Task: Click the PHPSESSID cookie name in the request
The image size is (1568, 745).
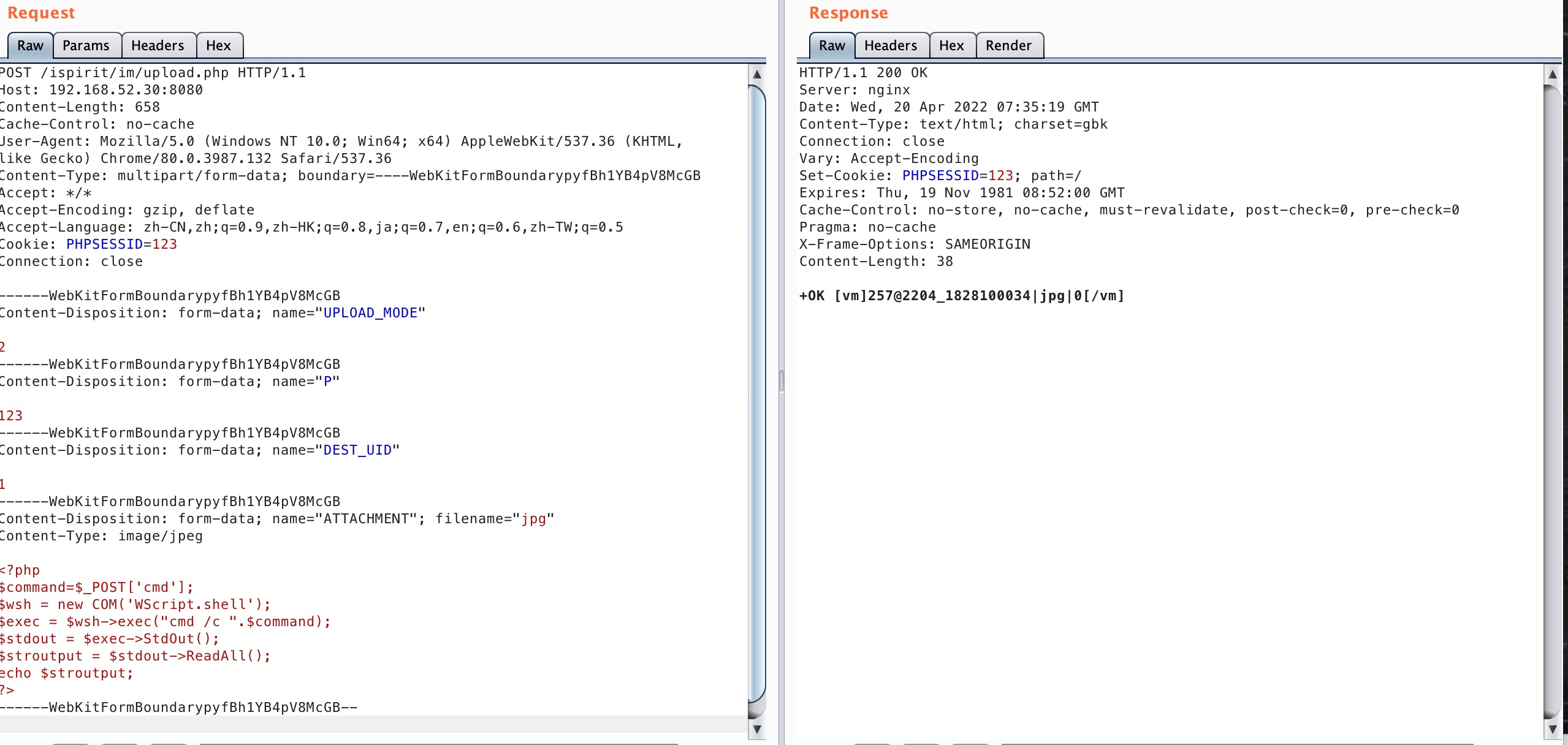Action: (x=104, y=244)
